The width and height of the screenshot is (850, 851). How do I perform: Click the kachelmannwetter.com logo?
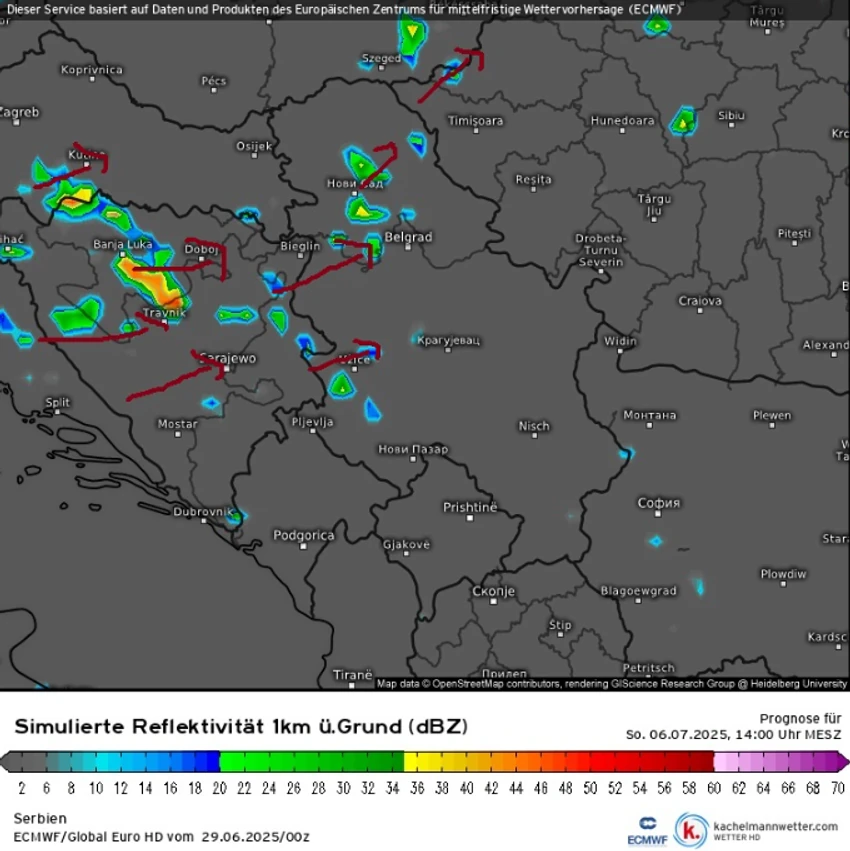point(691,830)
